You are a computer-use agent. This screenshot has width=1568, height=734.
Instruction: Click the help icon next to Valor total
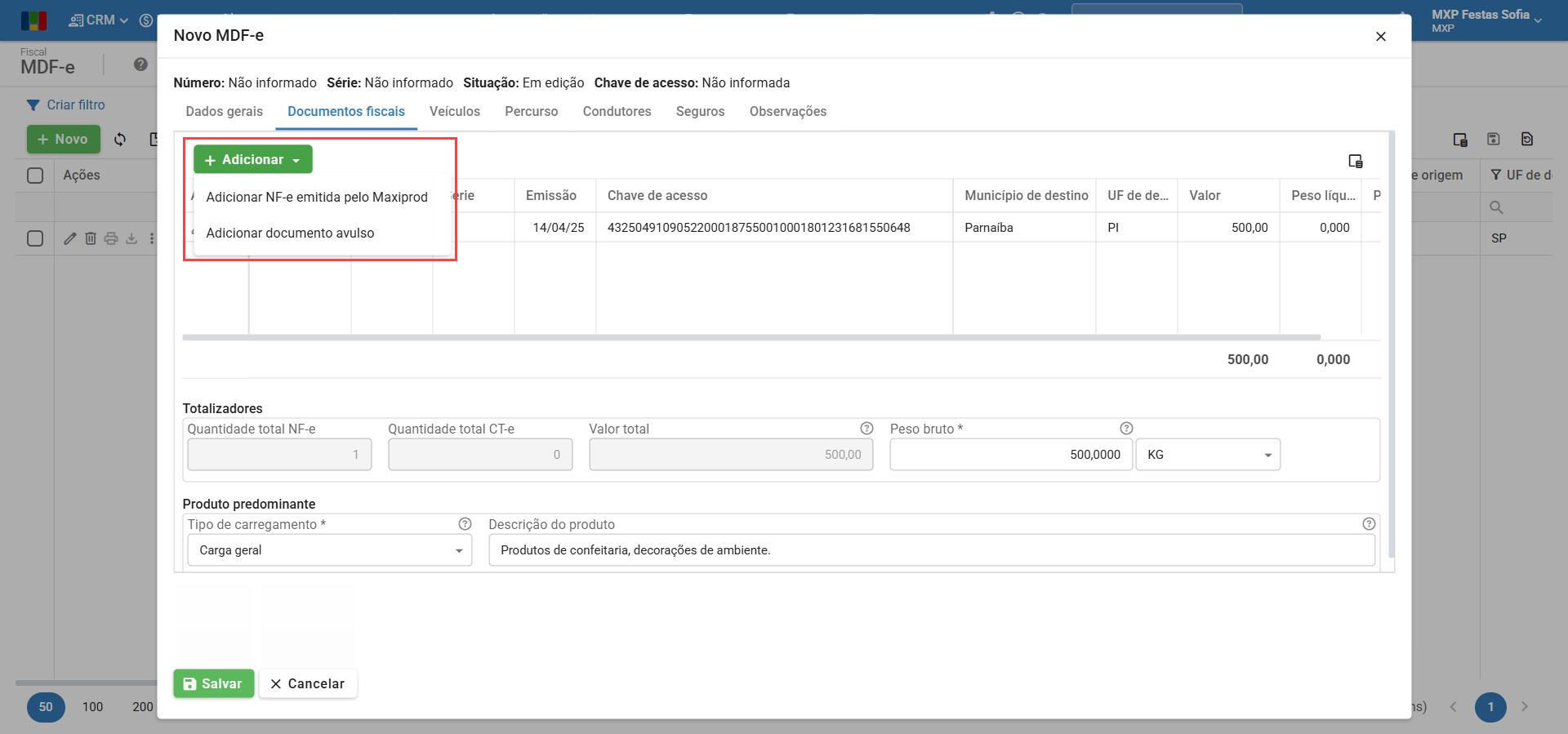(x=866, y=429)
